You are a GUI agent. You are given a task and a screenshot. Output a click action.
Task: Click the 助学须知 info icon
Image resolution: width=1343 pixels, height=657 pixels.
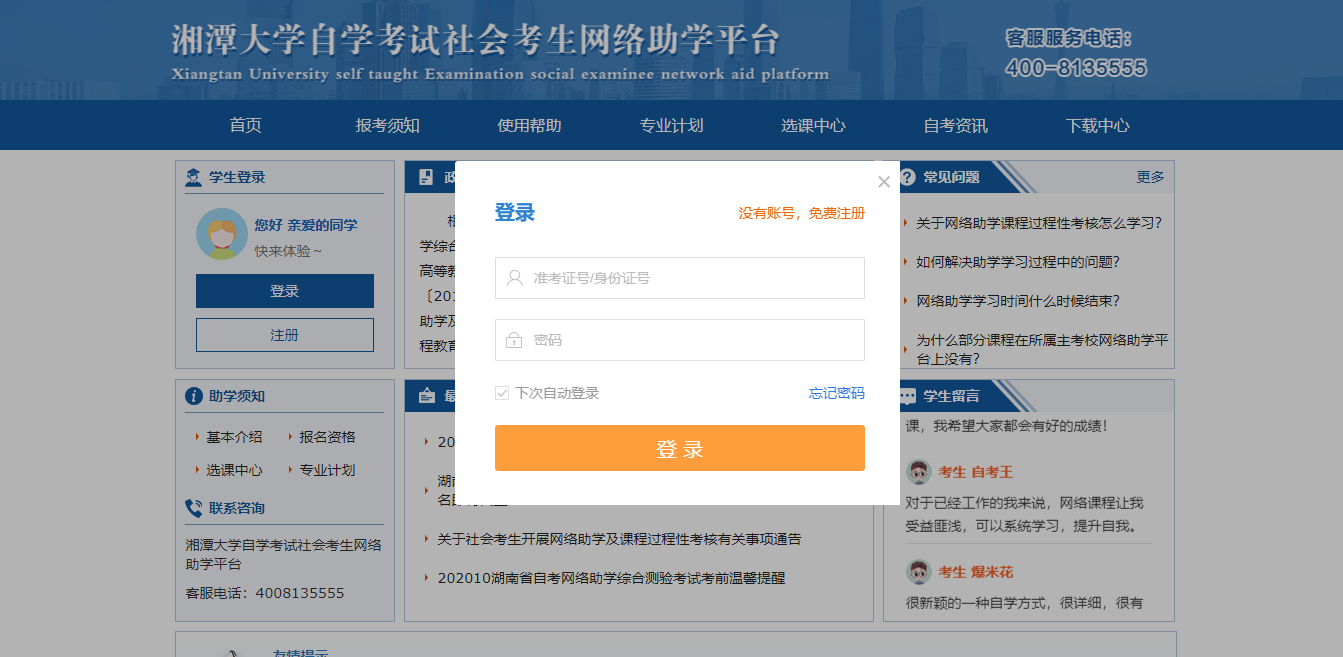[x=194, y=397]
